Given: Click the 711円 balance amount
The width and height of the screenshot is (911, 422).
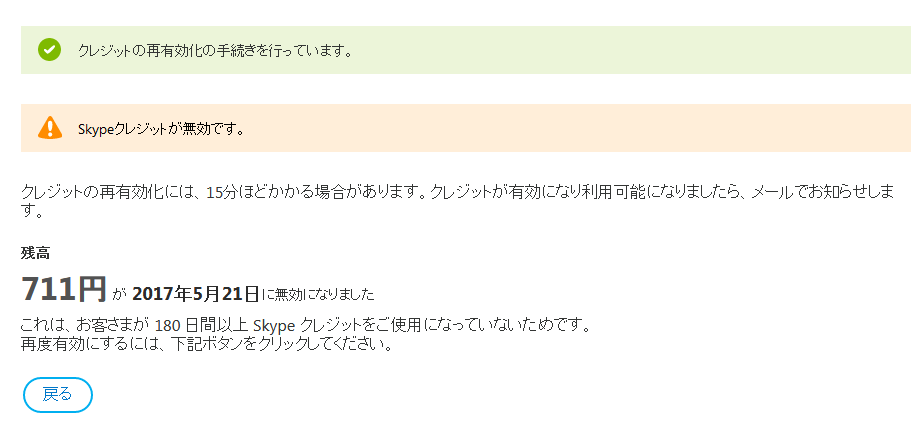Looking at the screenshot, I should [x=64, y=289].
